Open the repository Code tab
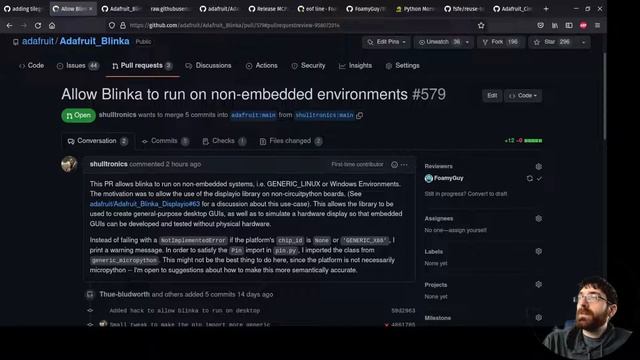 pos(31,66)
